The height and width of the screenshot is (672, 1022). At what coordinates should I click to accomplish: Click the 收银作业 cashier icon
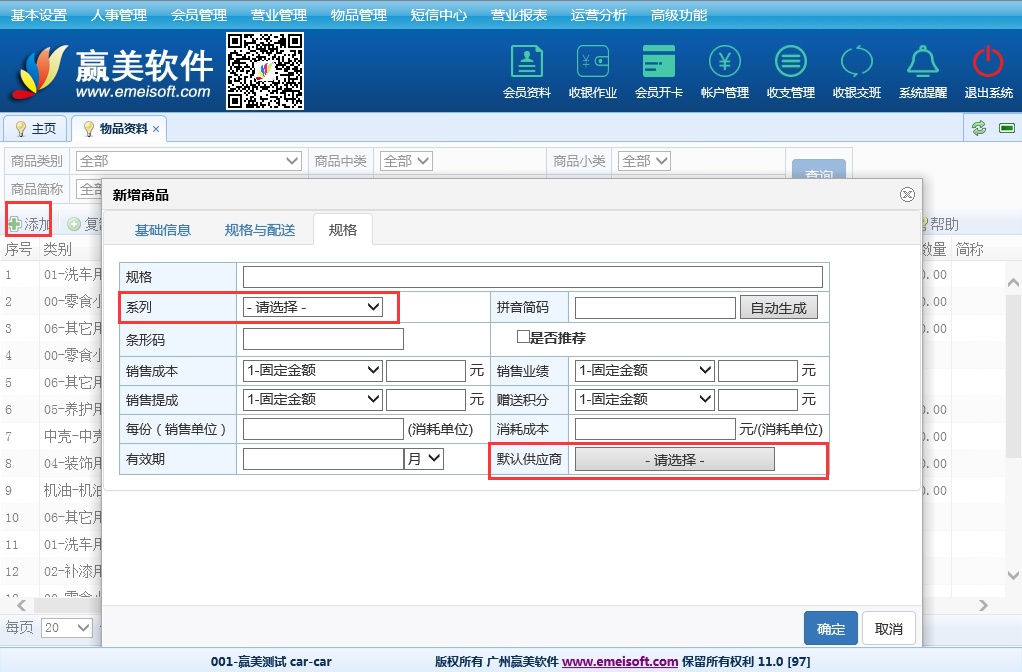pyautogui.click(x=592, y=62)
